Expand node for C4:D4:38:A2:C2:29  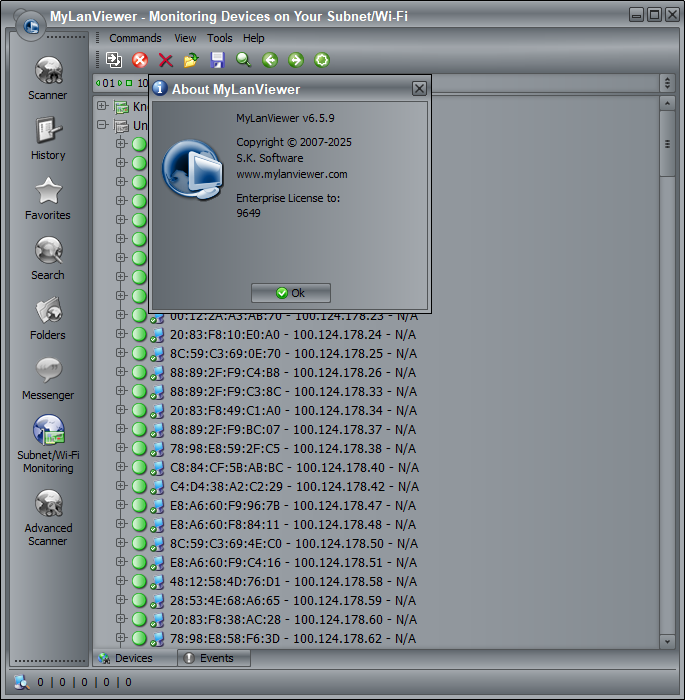click(120, 485)
